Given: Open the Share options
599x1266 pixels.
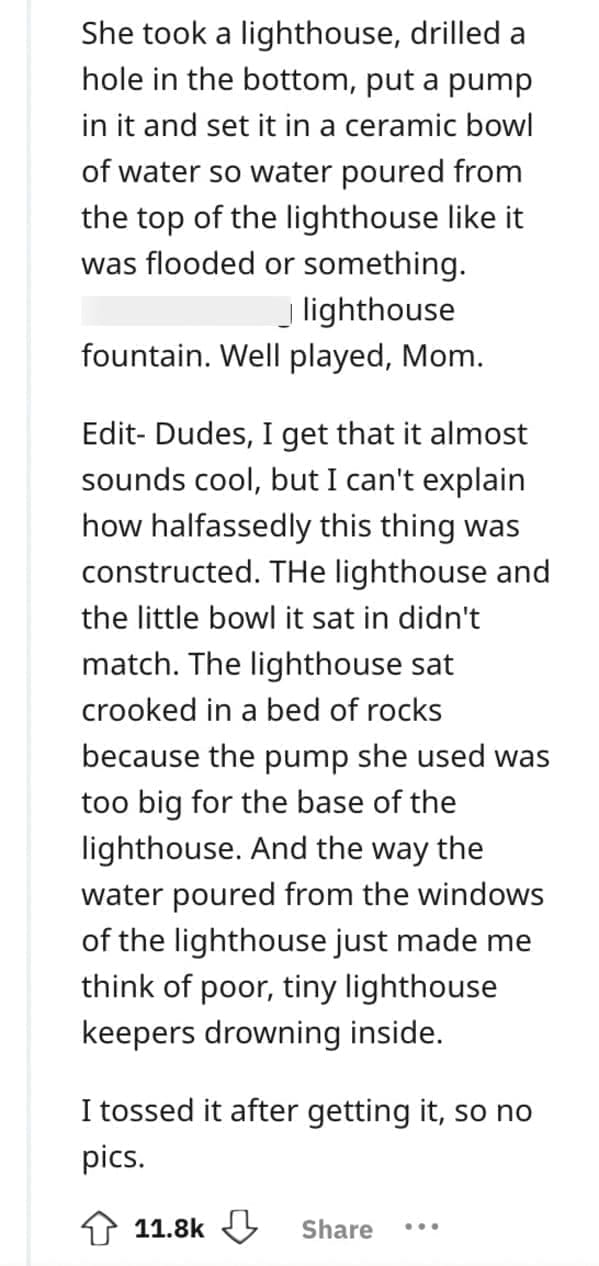Looking at the screenshot, I should coord(339,1230).
